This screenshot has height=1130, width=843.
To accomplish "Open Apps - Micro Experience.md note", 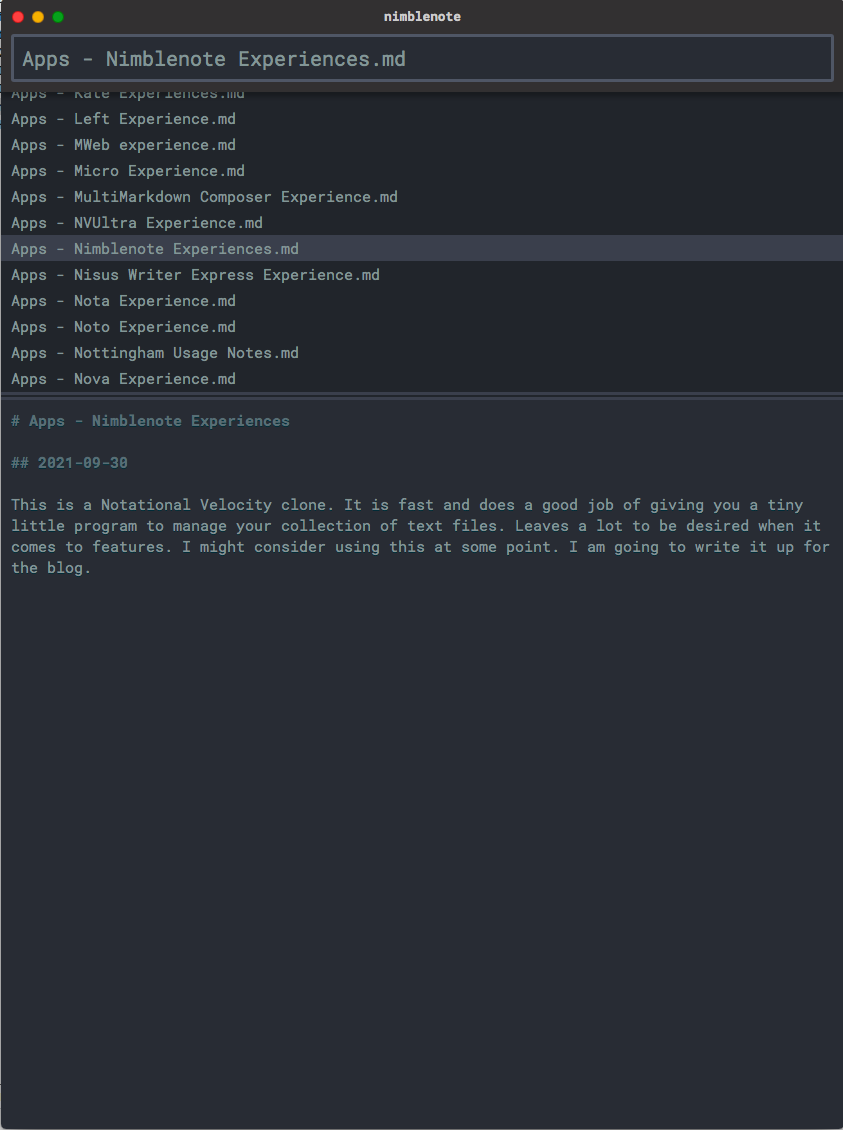I will coord(422,171).
